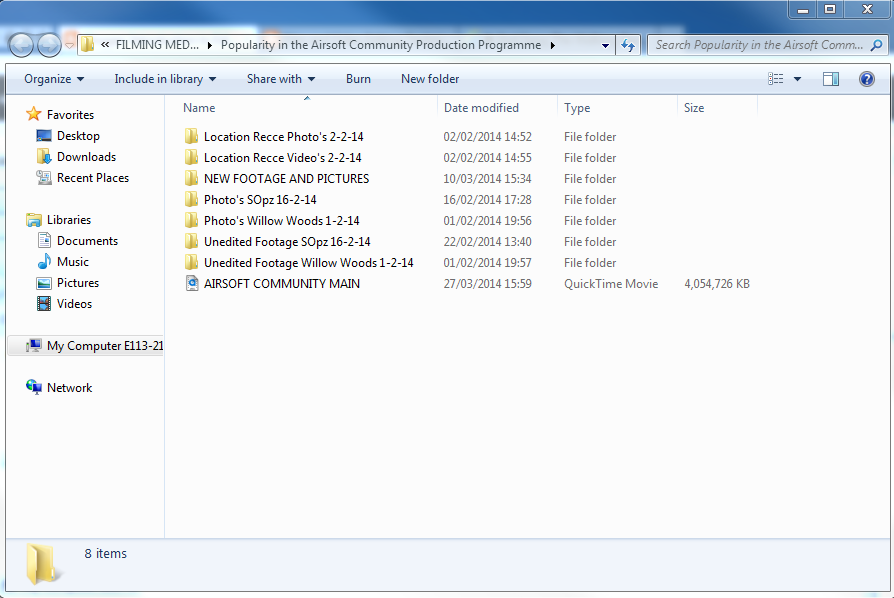
Task: Open Videos library
Action: coord(74,304)
